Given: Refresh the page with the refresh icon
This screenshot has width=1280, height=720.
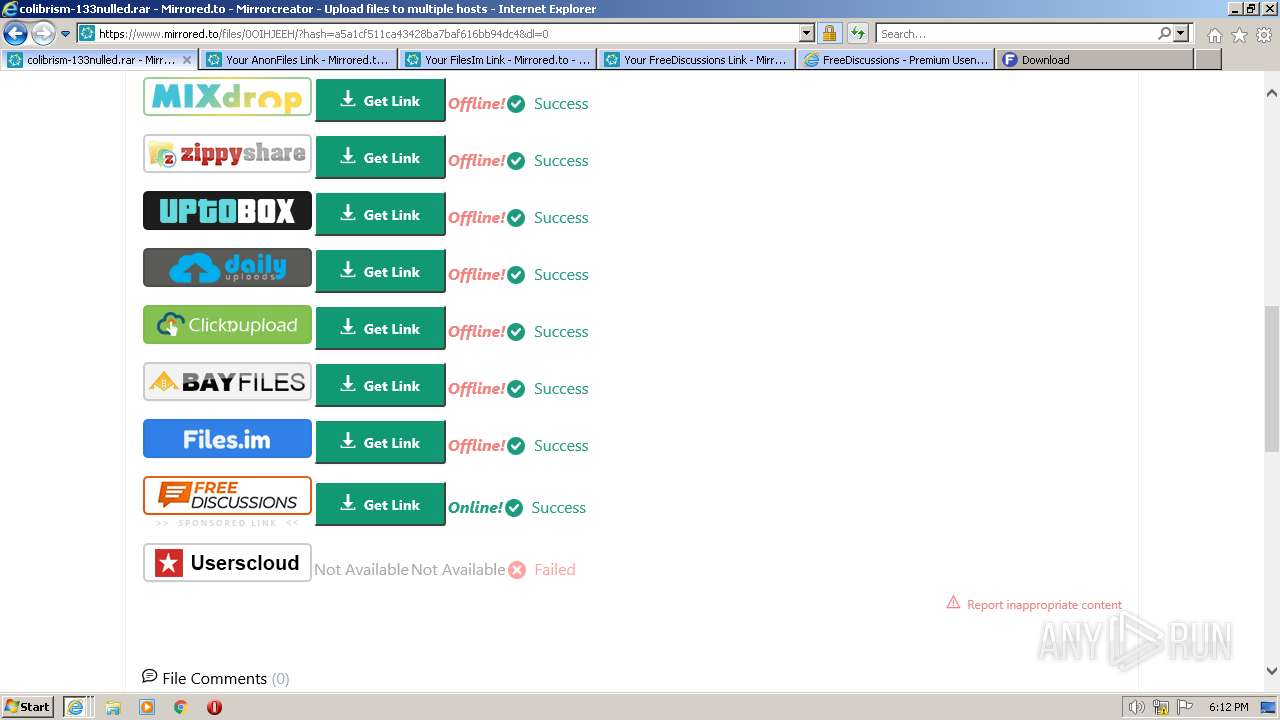Looking at the screenshot, I should 857,33.
